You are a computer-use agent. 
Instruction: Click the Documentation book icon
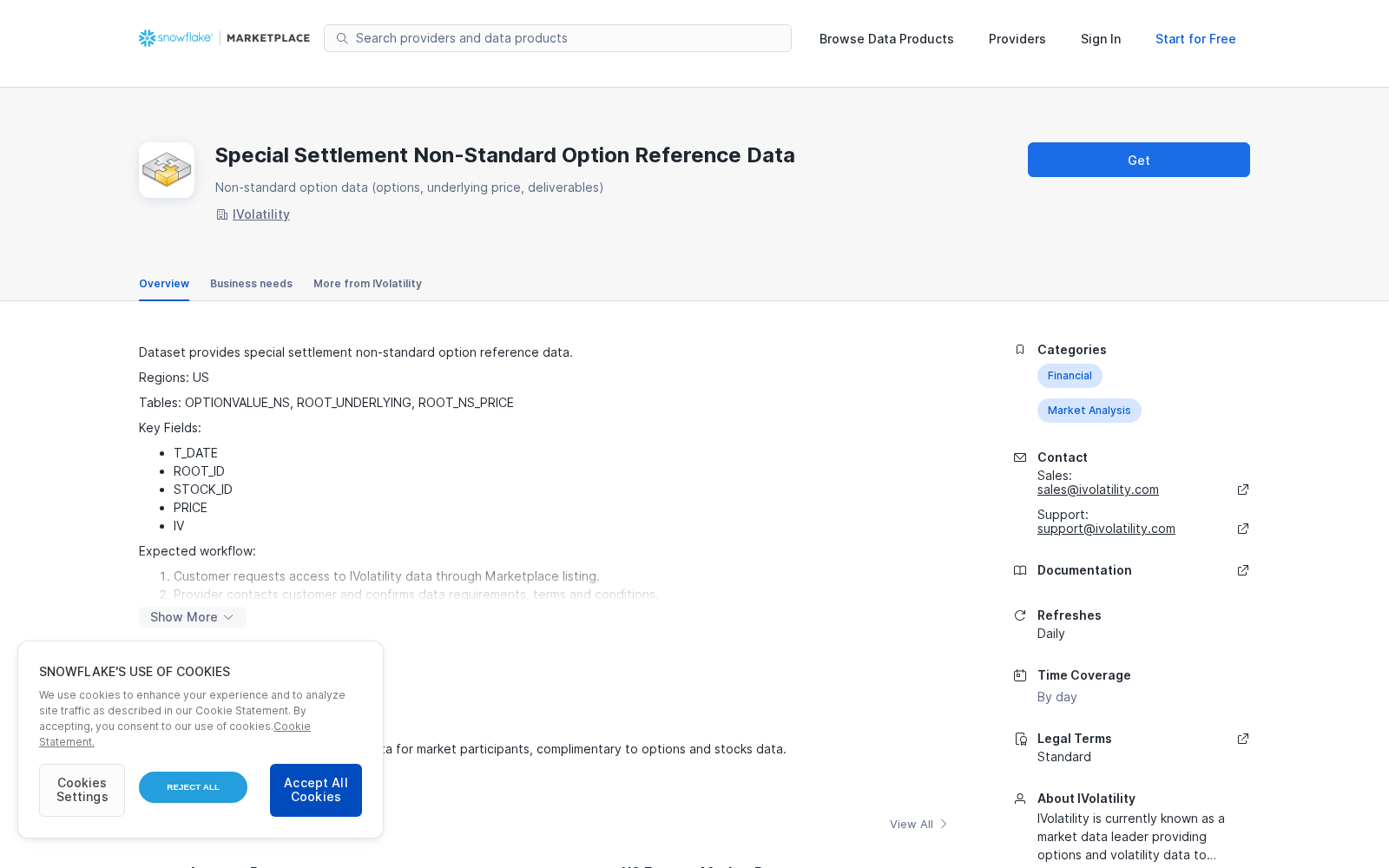pyautogui.click(x=1020, y=570)
